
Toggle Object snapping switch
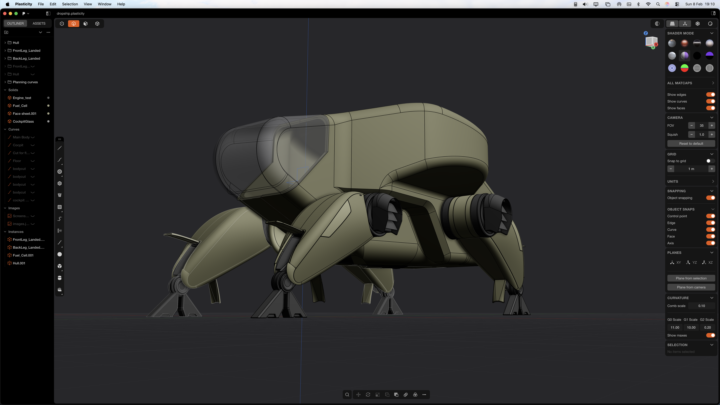pyautogui.click(x=710, y=198)
